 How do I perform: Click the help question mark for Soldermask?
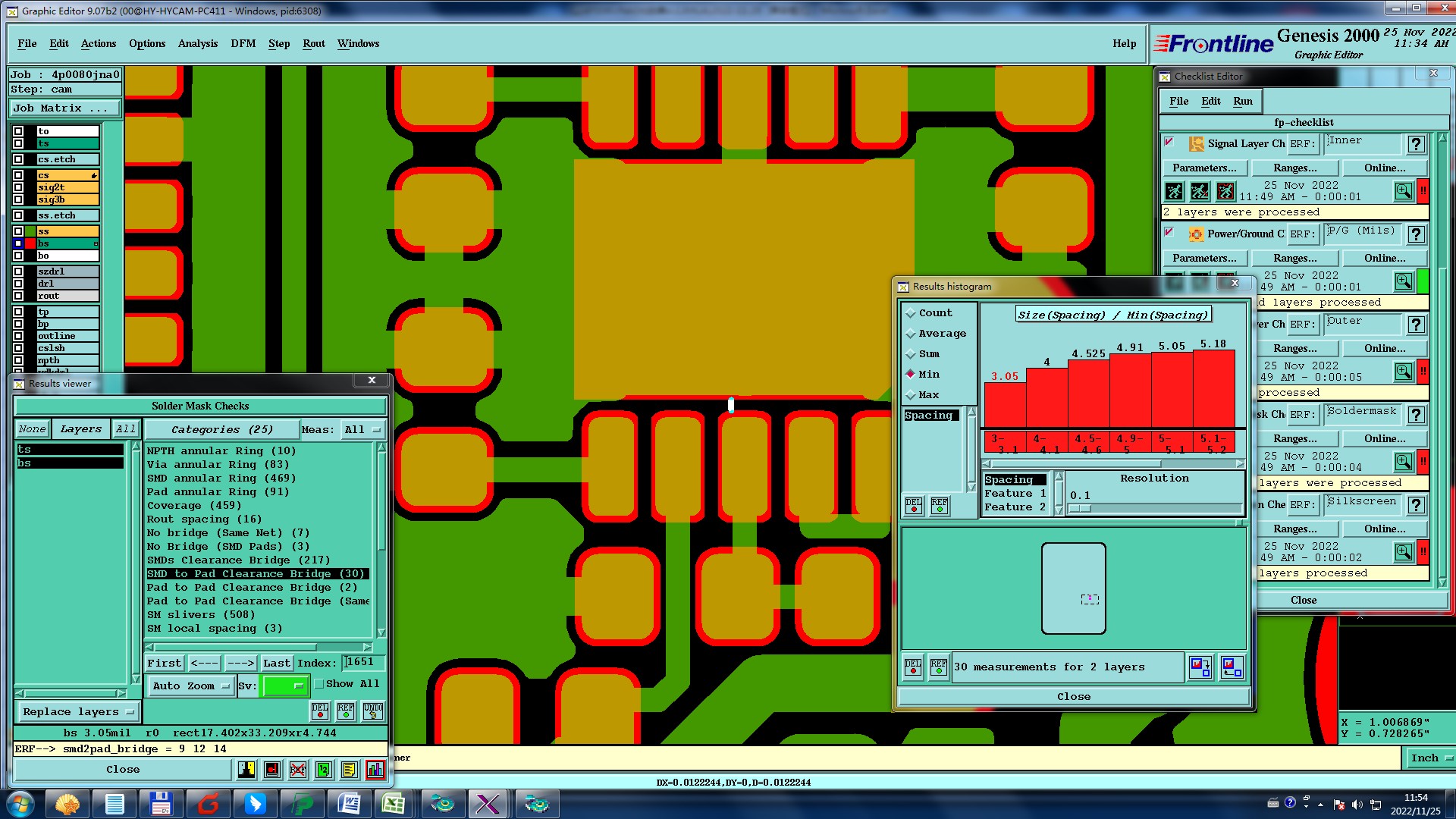[x=1415, y=415]
